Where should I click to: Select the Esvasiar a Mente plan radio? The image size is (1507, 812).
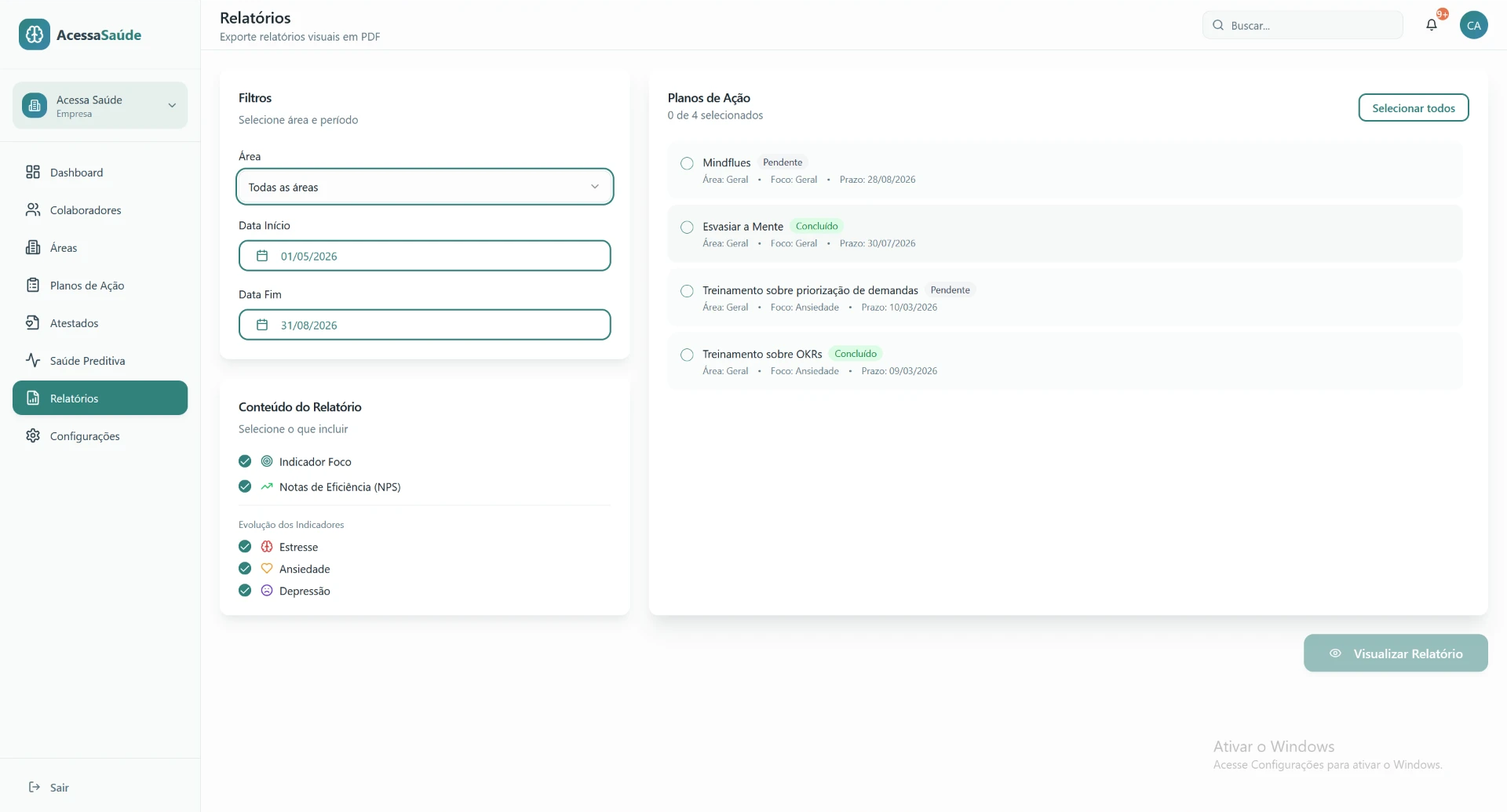coord(687,227)
